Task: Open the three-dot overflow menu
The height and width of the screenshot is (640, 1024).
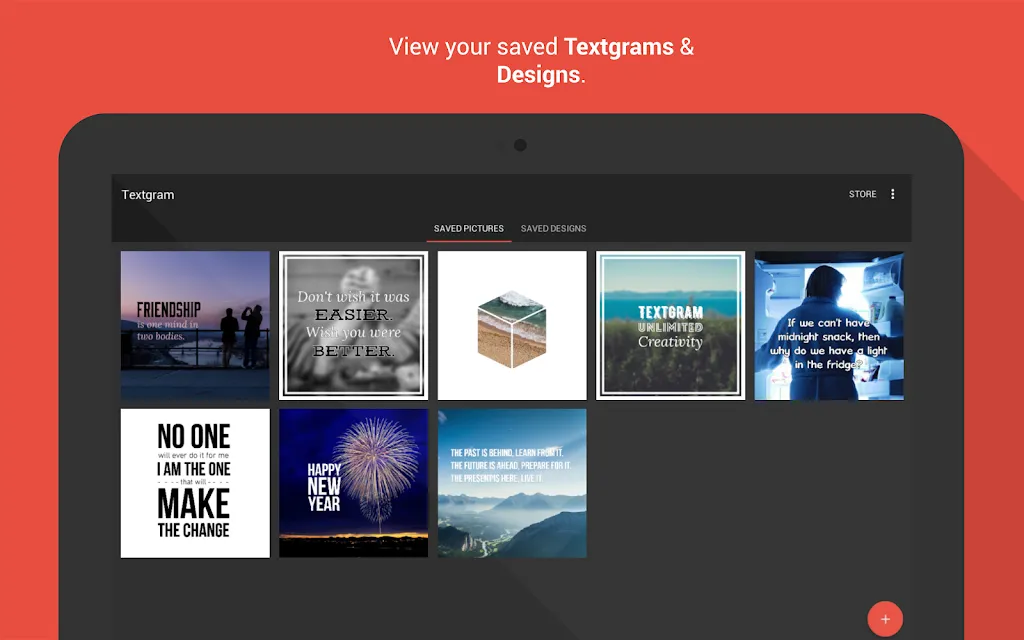Action: coord(892,194)
